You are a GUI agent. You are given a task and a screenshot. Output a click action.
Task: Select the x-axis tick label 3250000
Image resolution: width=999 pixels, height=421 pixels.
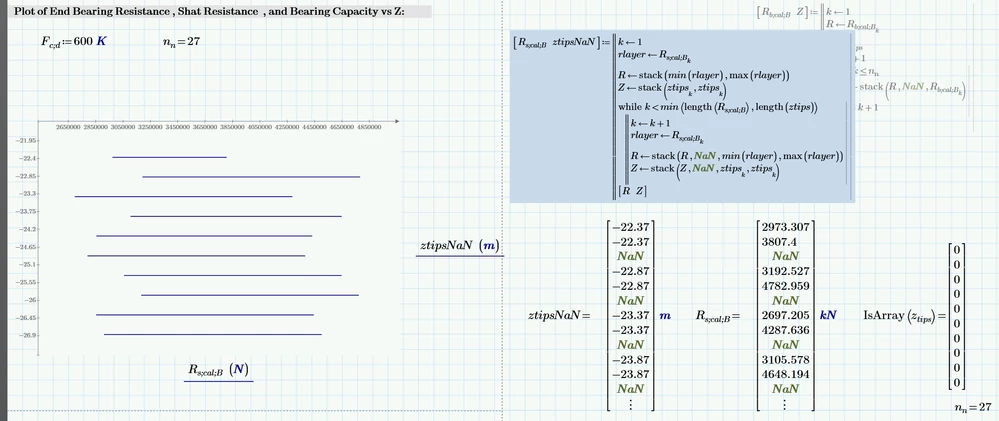(x=150, y=127)
